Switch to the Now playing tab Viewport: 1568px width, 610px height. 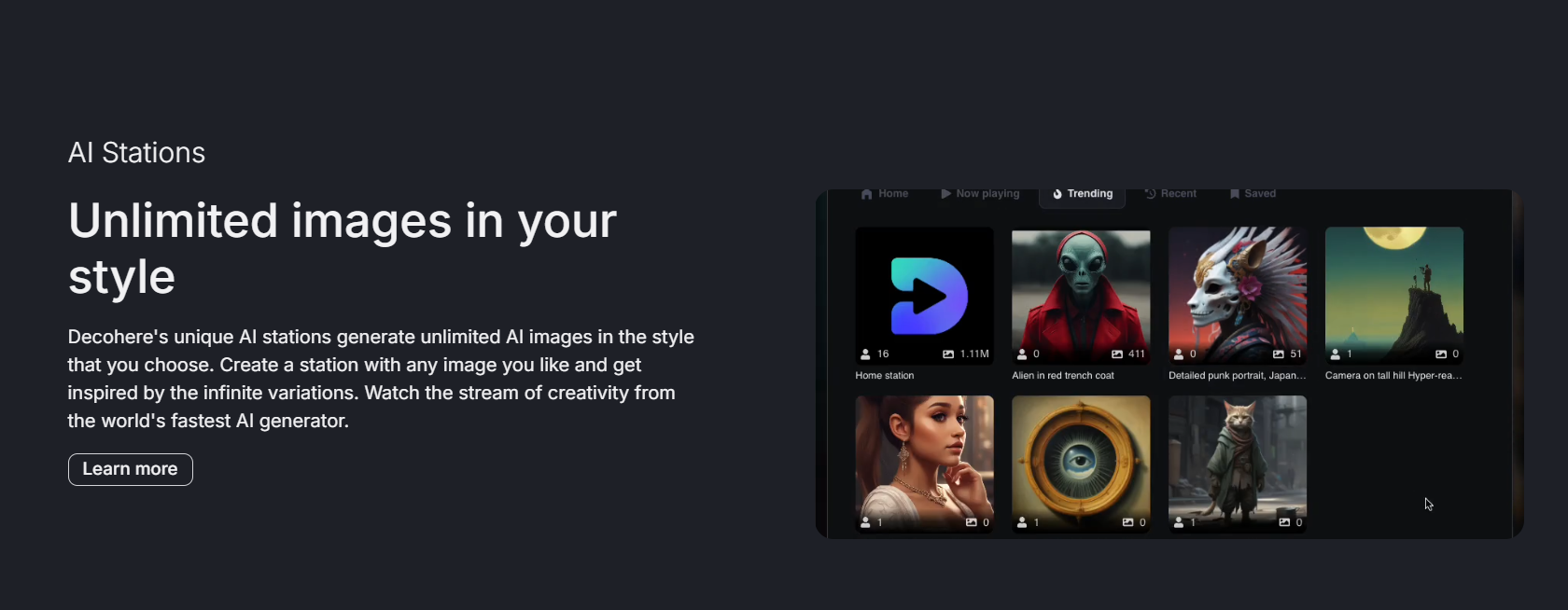pos(980,194)
